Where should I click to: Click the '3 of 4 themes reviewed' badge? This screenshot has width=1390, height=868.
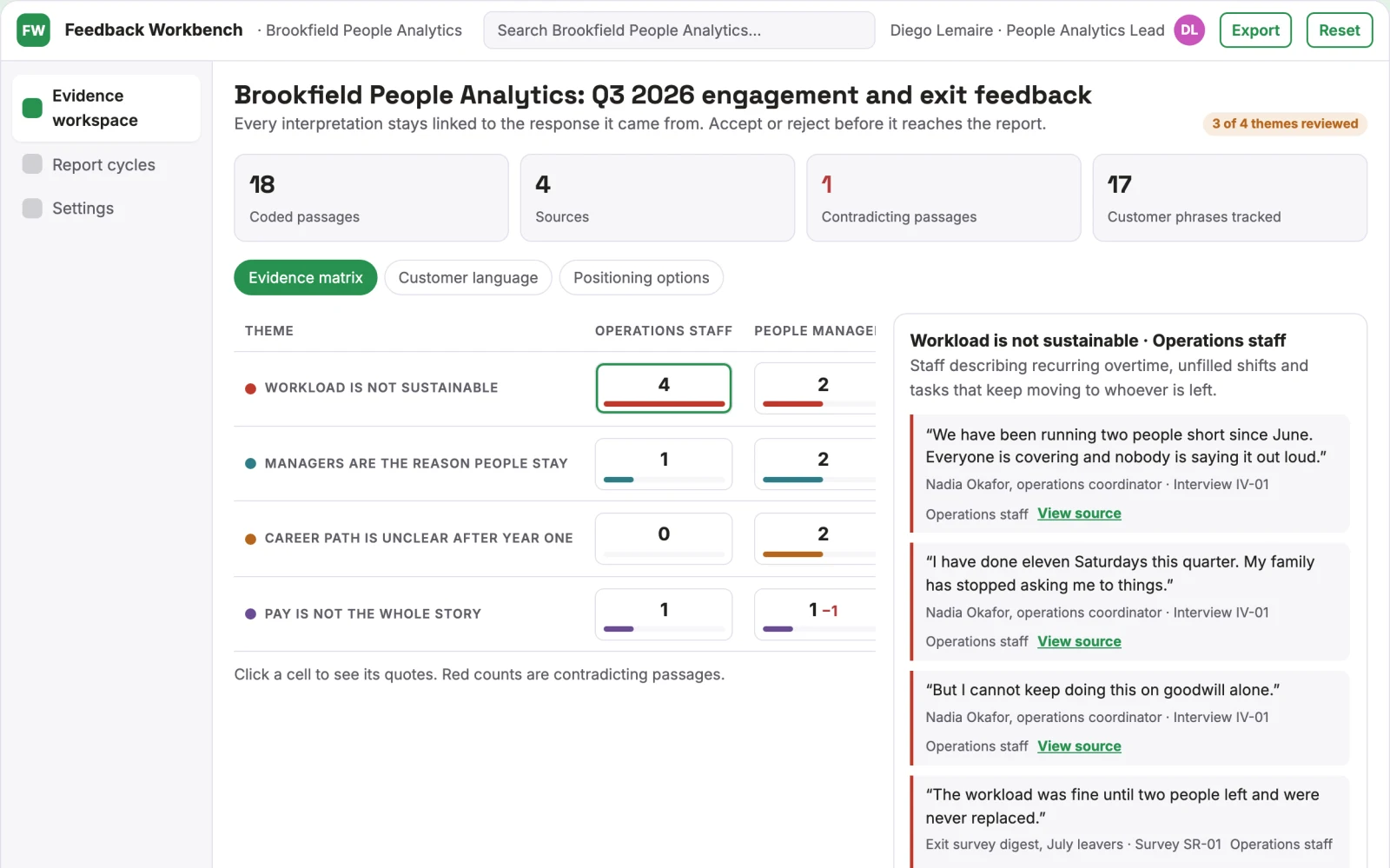[1285, 124]
